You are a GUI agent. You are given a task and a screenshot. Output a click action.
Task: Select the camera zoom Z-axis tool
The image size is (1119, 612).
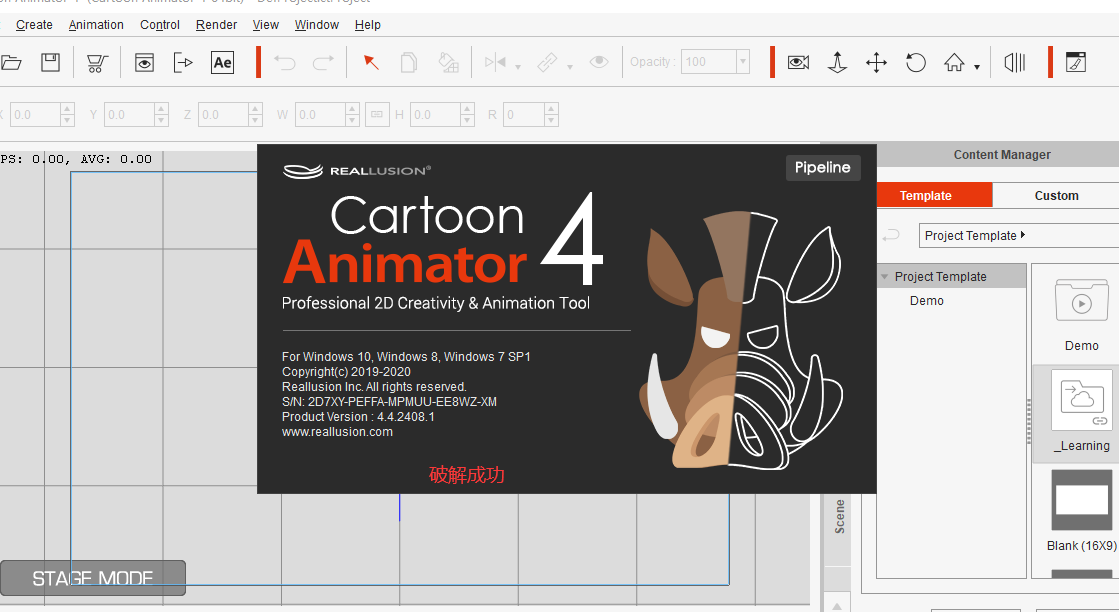(837, 63)
